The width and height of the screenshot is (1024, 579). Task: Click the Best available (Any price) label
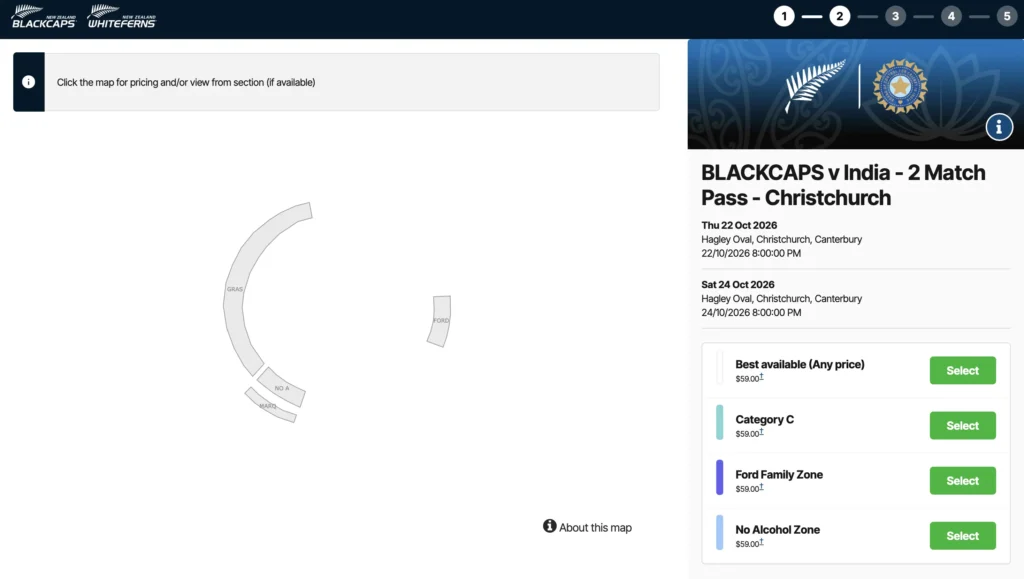[800, 364]
